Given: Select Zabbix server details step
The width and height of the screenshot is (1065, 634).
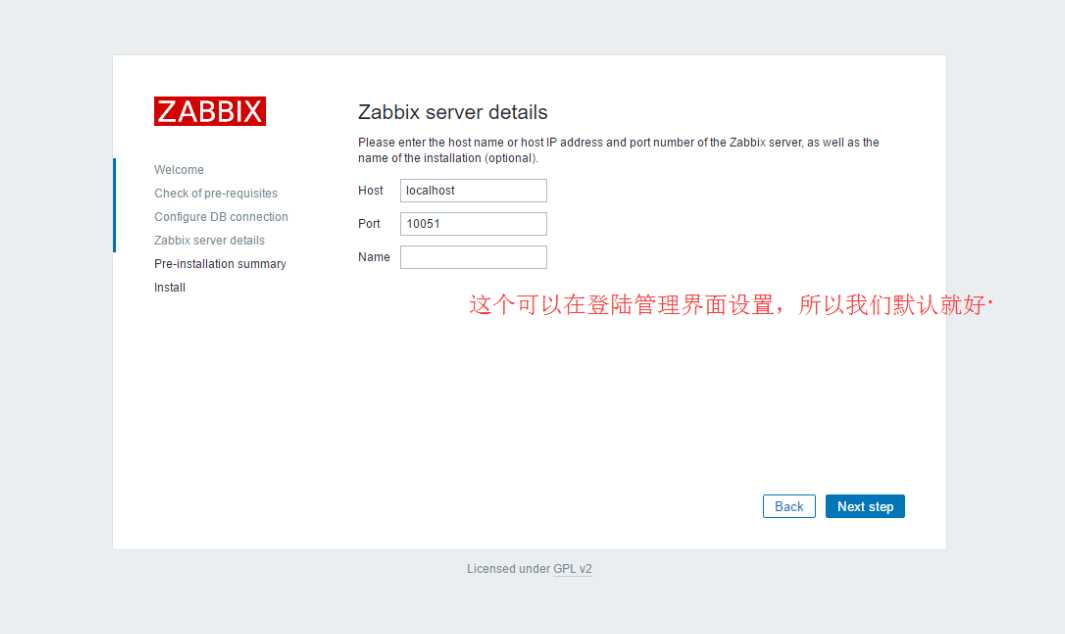Looking at the screenshot, I should [209, 241].
